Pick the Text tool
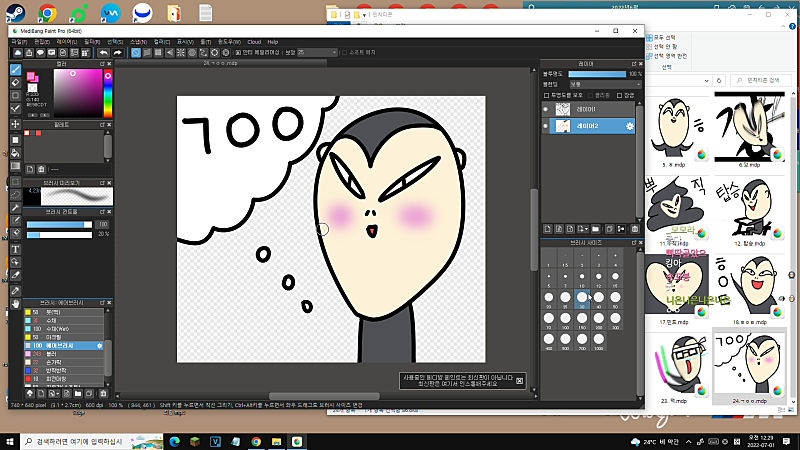Viewport: 800px width, 450px height. click(x=15, y=248)
